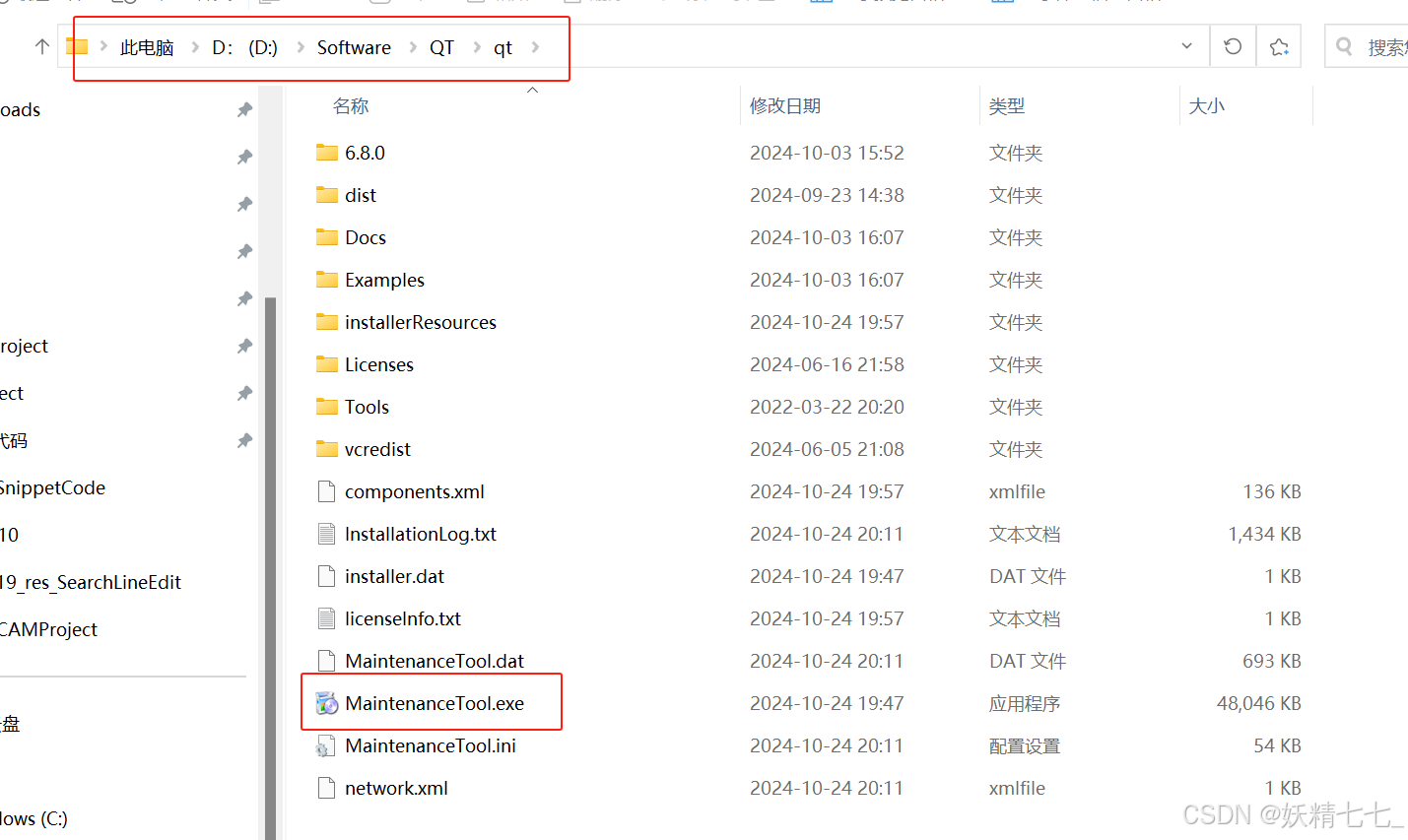Click the network.xml file icon

click(x=327, y=788)
